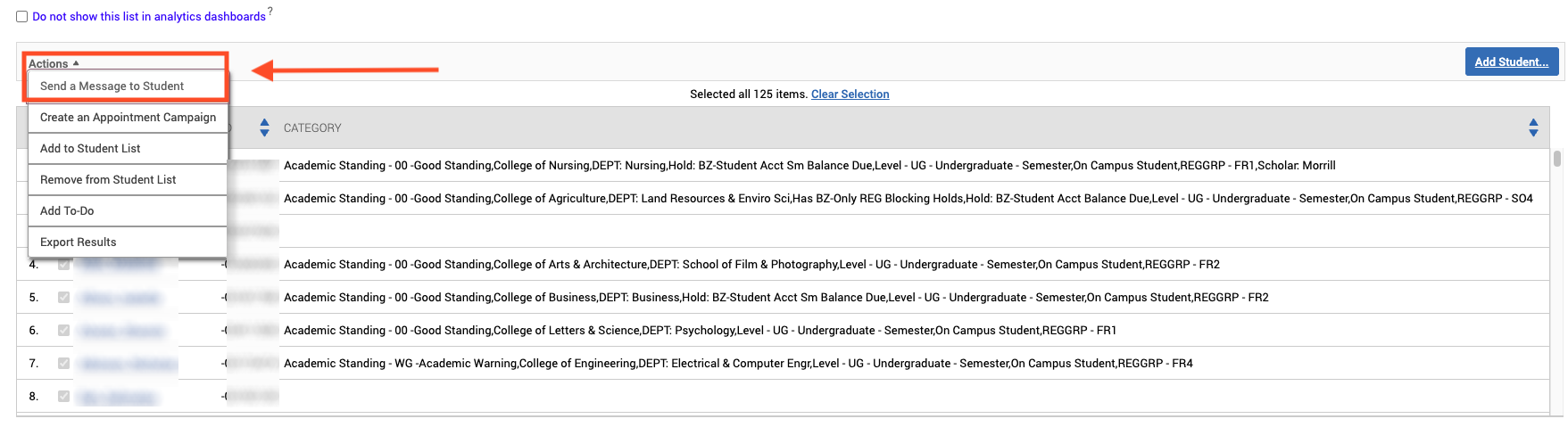Pick Add to Student List option
Image resolution: width=1568 pixels, height=427 pixels.
(x=128, y=149)
